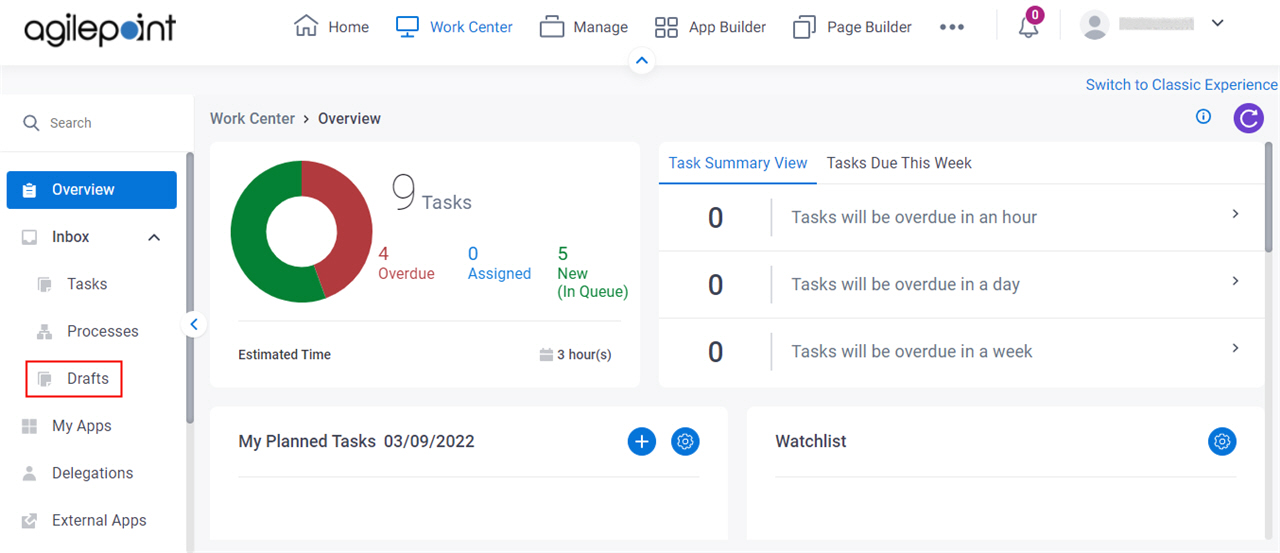Click the user avatar icon

[1096, 25]
